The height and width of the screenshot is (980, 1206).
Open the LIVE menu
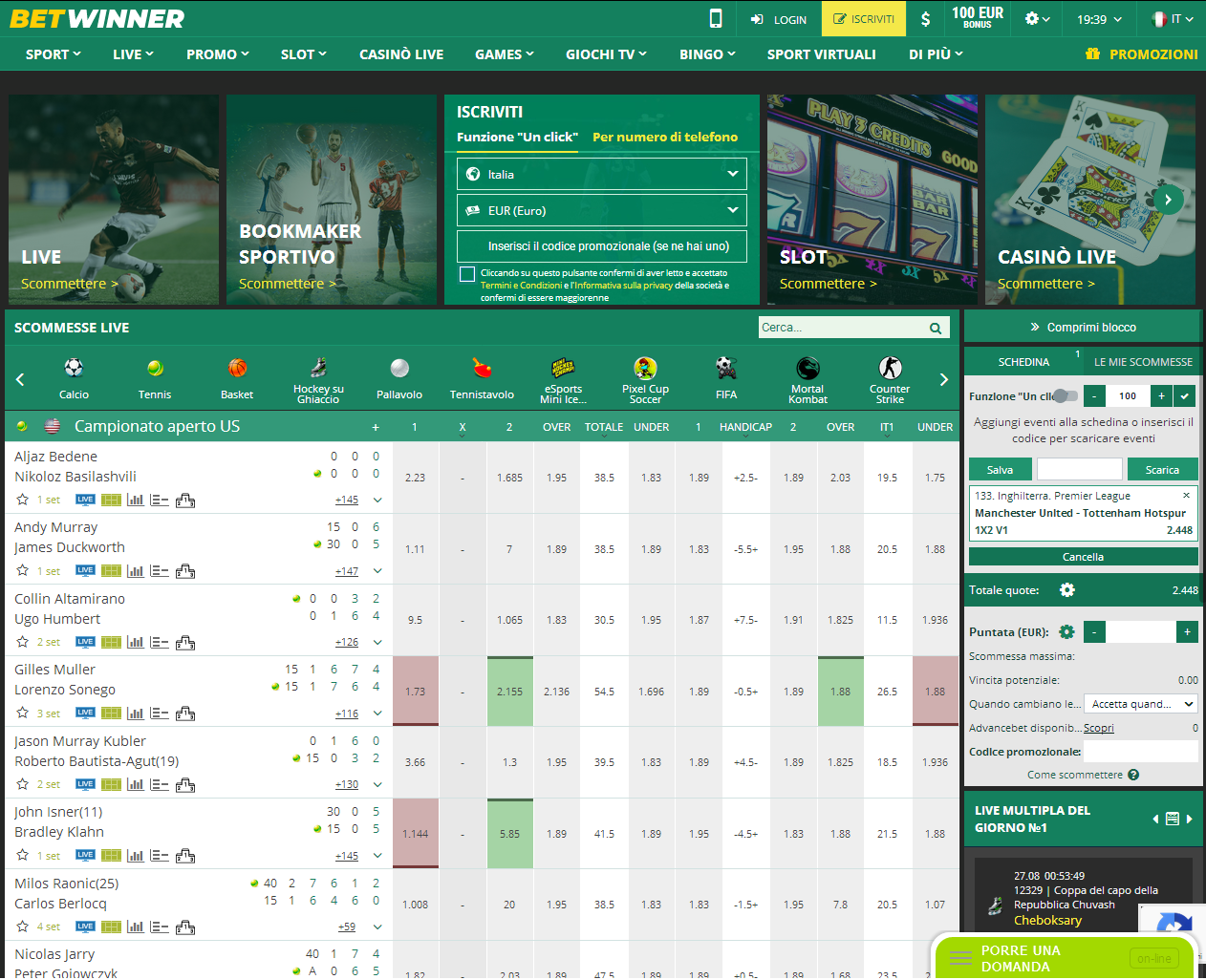click(133, 54)
